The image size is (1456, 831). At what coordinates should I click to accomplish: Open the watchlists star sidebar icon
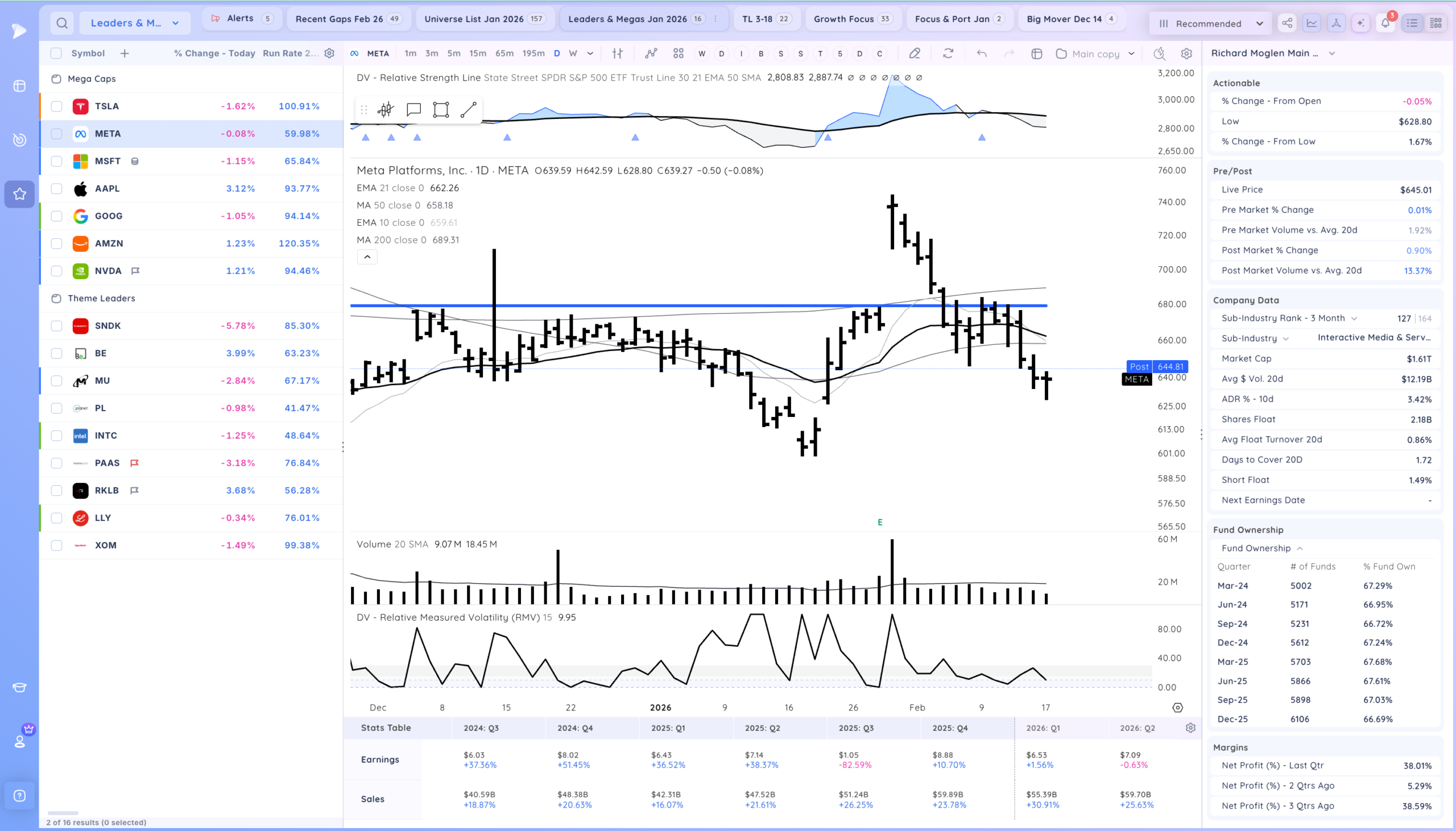tap(19, 194)
